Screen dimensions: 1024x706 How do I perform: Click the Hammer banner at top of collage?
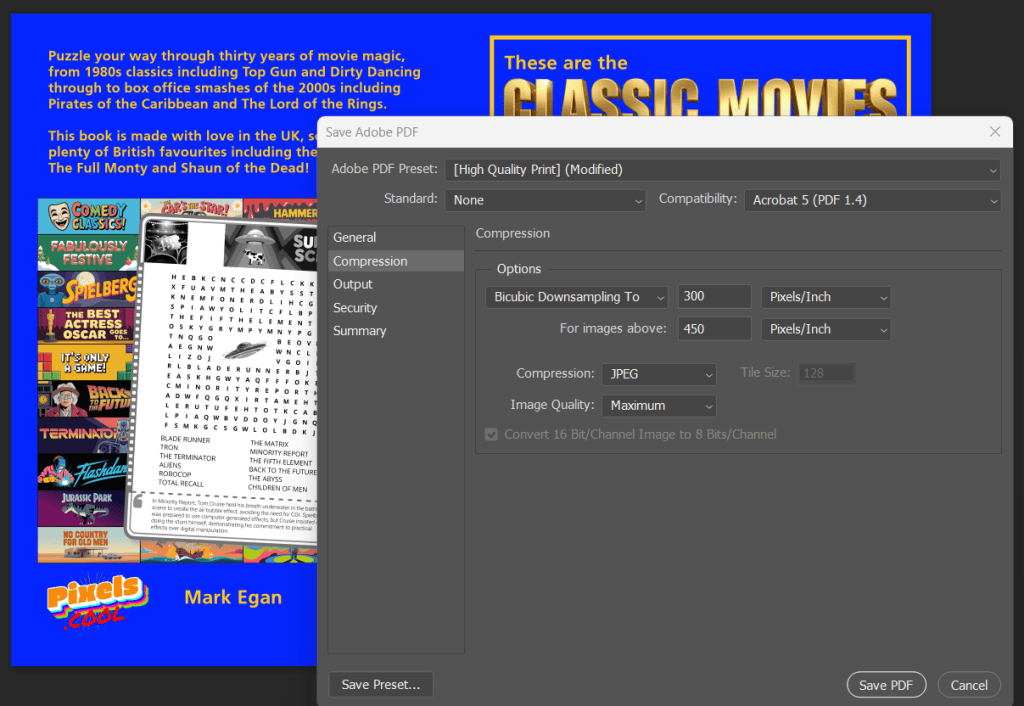click(x=281, y=209)
